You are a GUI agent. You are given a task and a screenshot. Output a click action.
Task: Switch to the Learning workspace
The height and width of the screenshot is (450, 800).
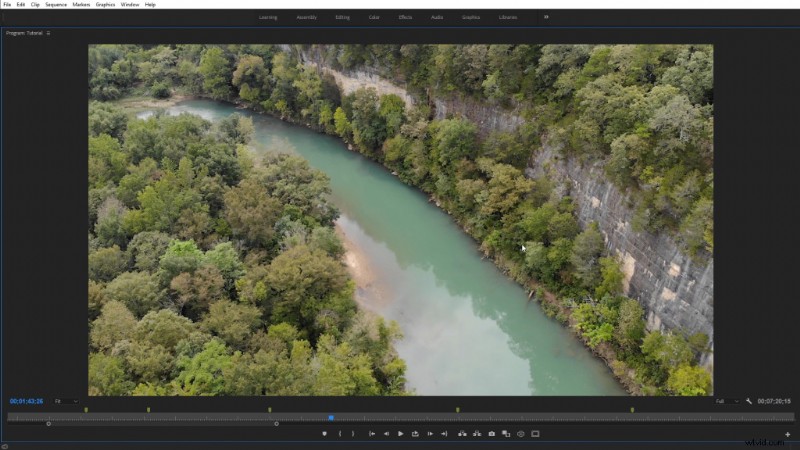[x=268, y=17]
